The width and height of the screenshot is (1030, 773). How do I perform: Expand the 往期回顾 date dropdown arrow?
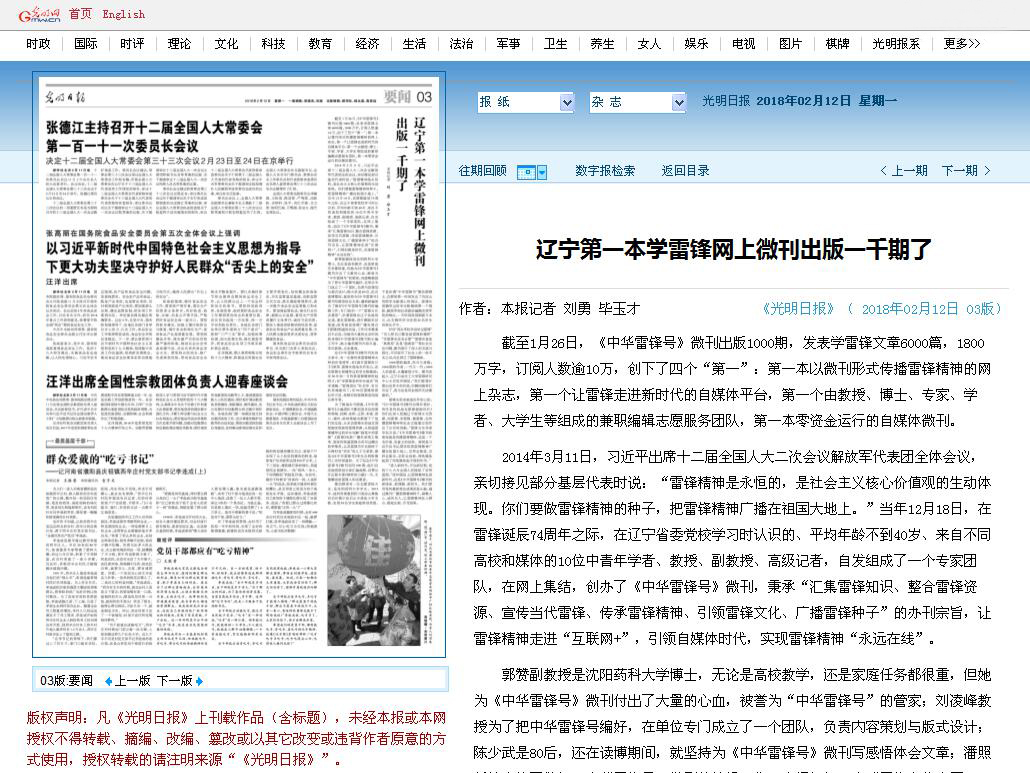click(542, 172)
